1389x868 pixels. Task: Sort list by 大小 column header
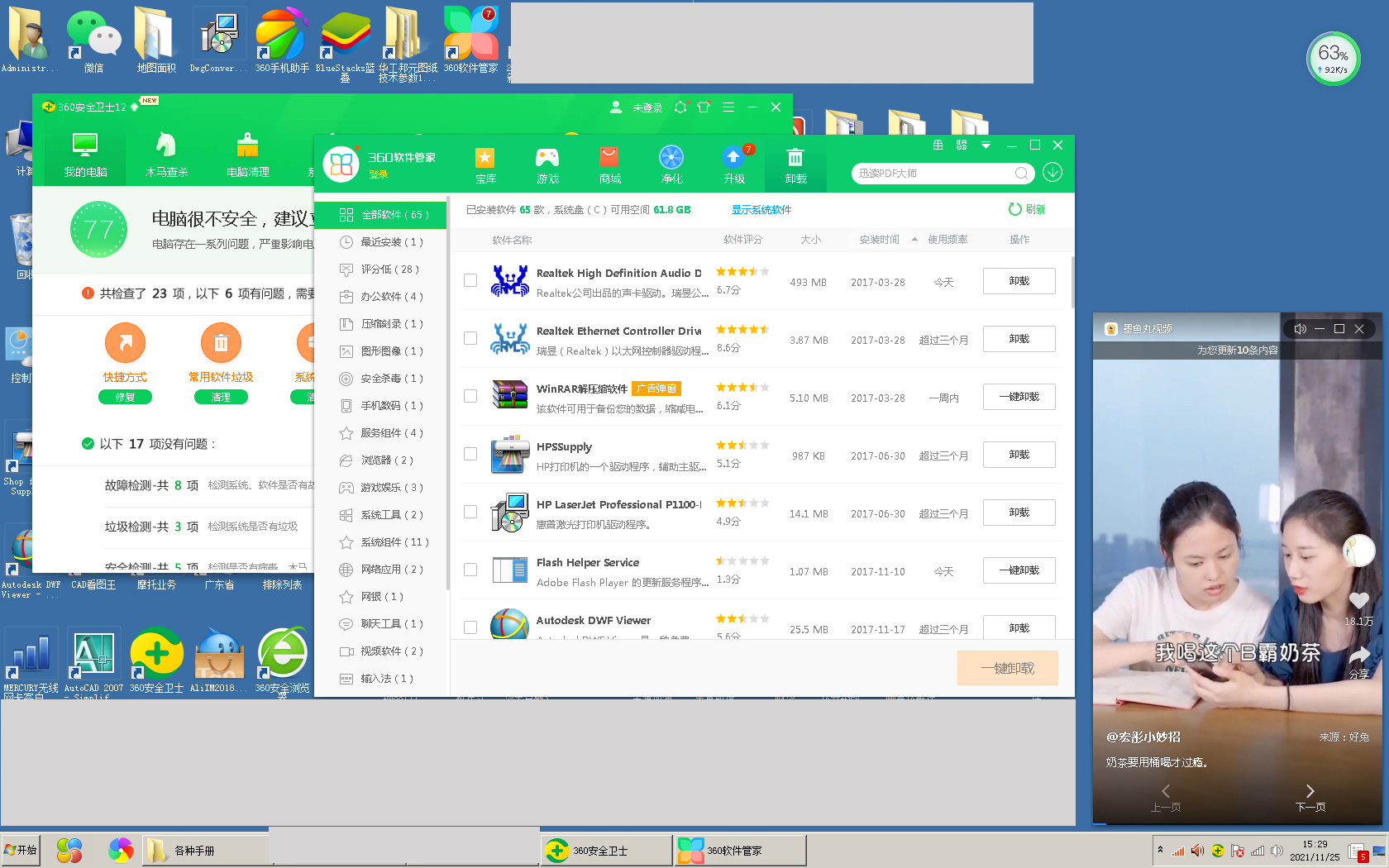[x=810, y=240]
